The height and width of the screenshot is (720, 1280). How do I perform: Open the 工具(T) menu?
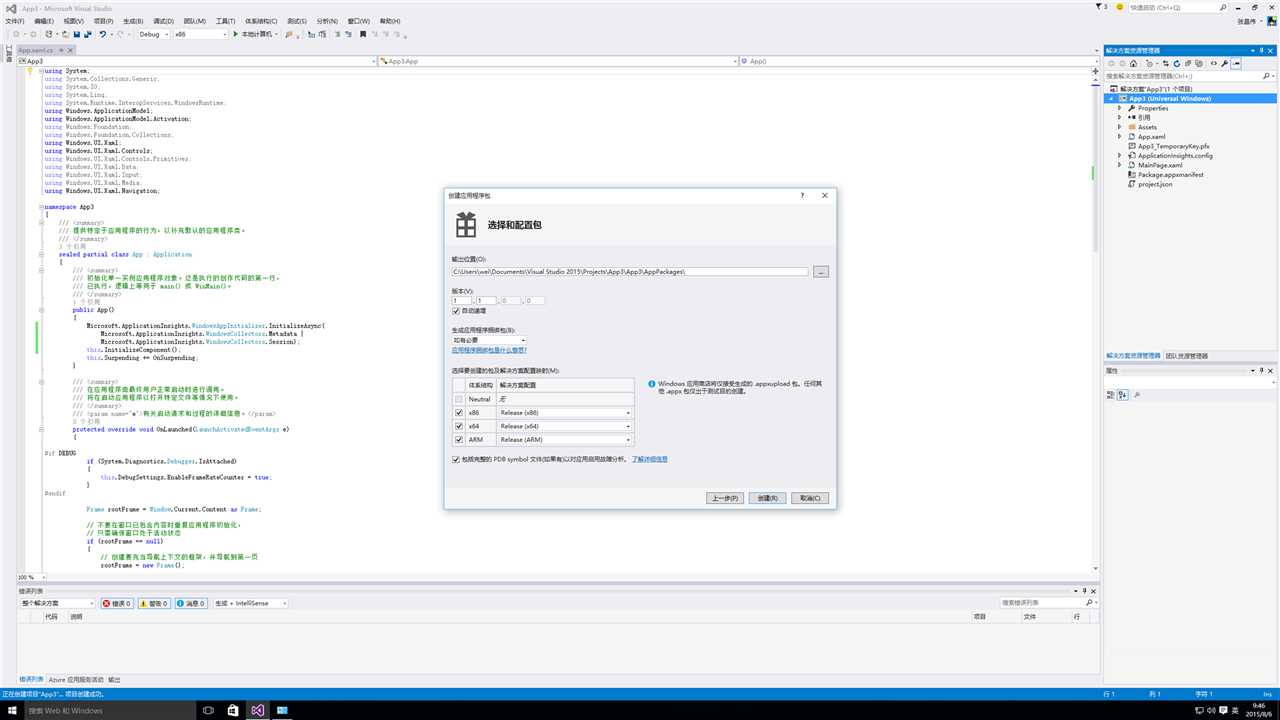(x=226, y=20)
